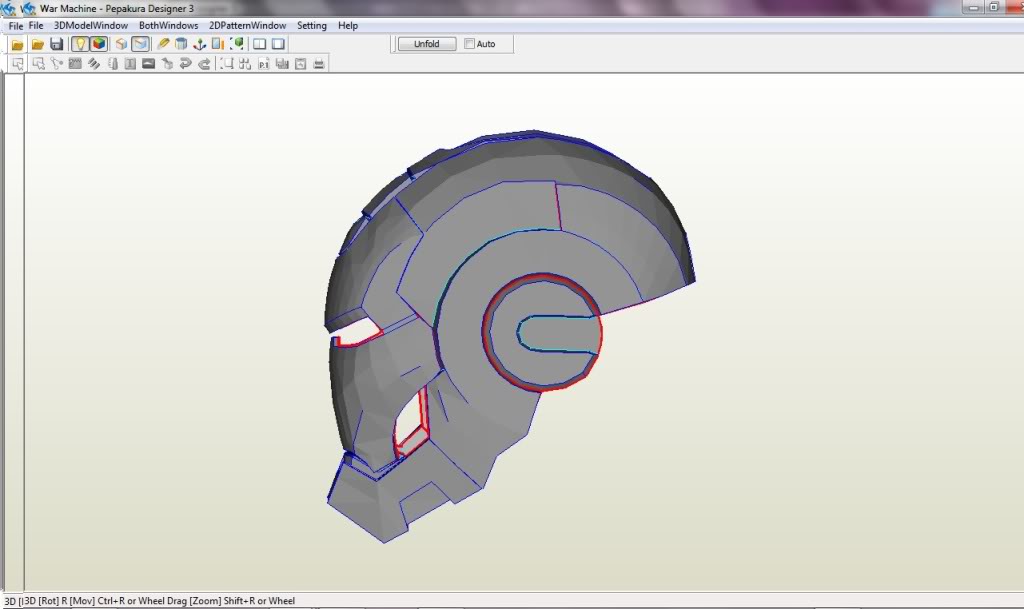
Task: Select the text 'T' tool icon
Action: [130, 63]
